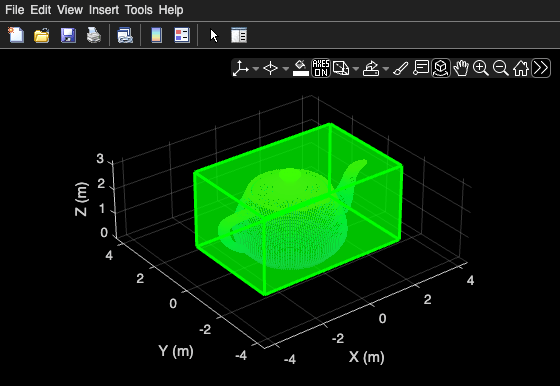Restore the view with the Home button
Viewport: 560px width, 386px height.
521,68
